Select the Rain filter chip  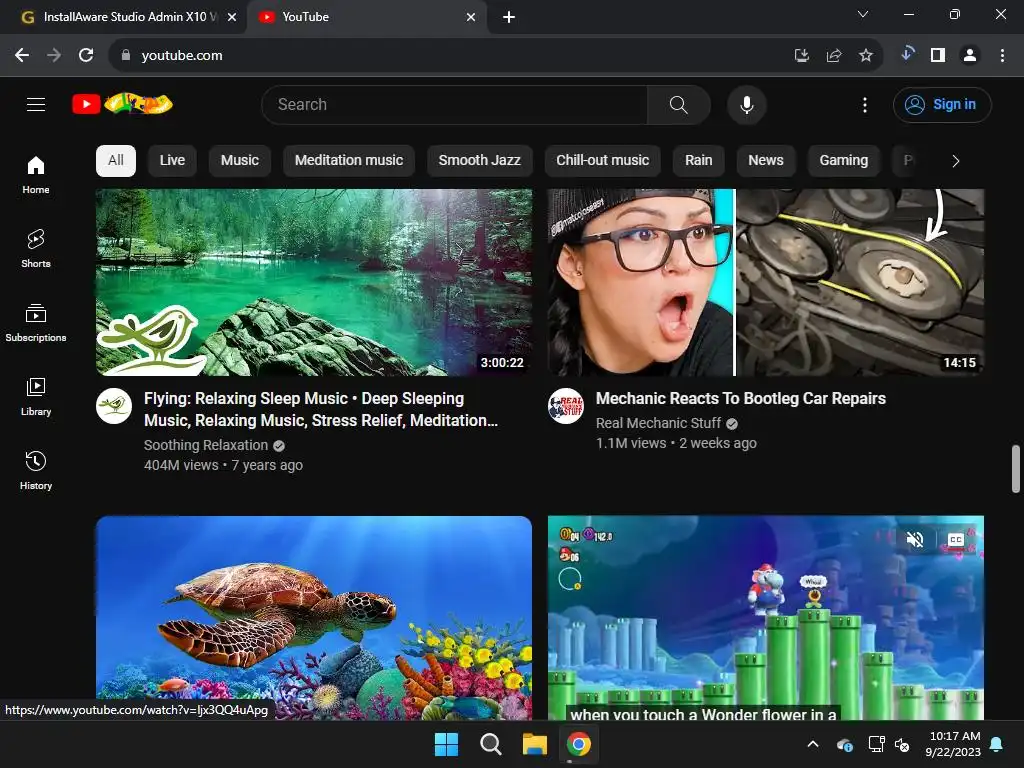pyautogui.click(x=698, y=161)
